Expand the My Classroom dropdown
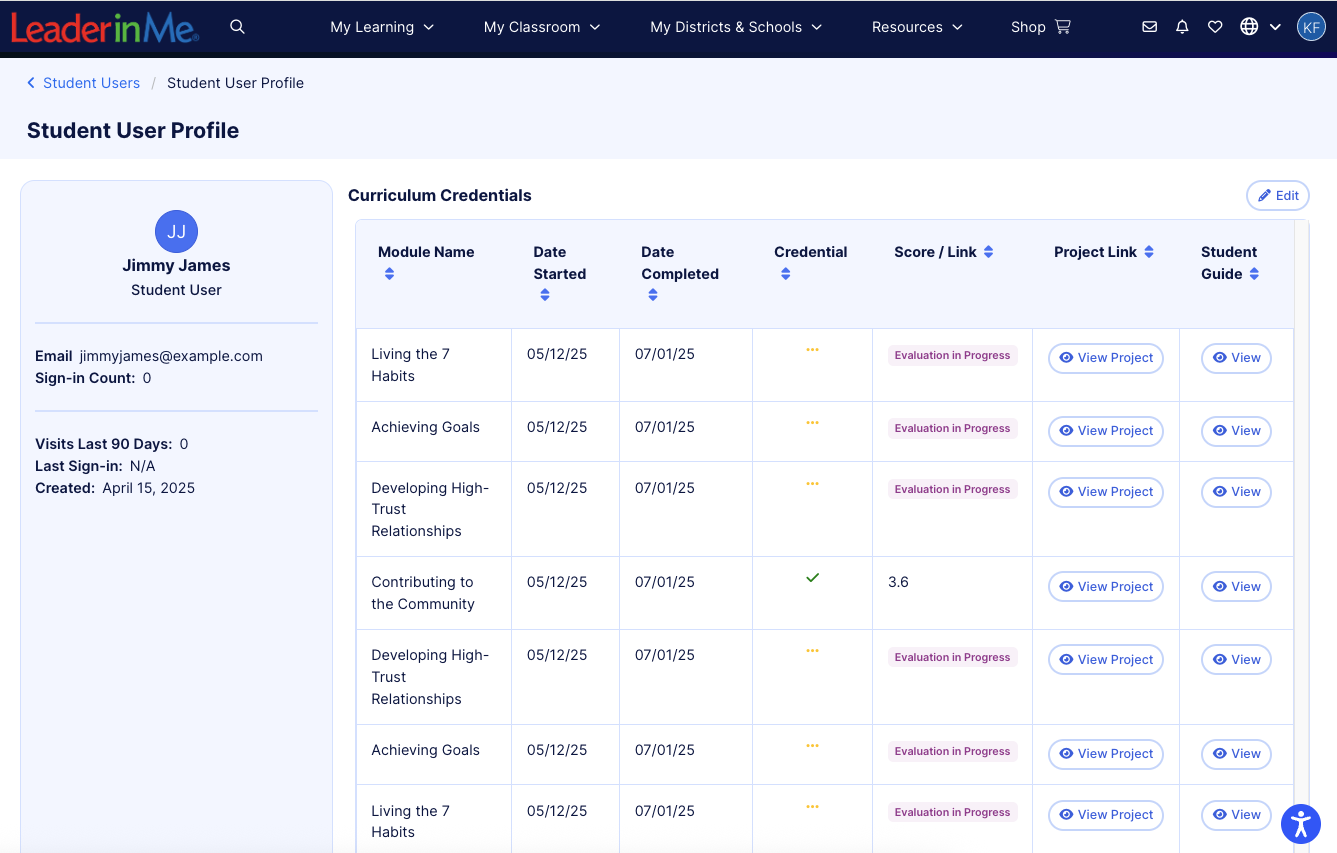The width and height of the screenshot is (1337, 853). pyautogui.click(x=542, y=27)
